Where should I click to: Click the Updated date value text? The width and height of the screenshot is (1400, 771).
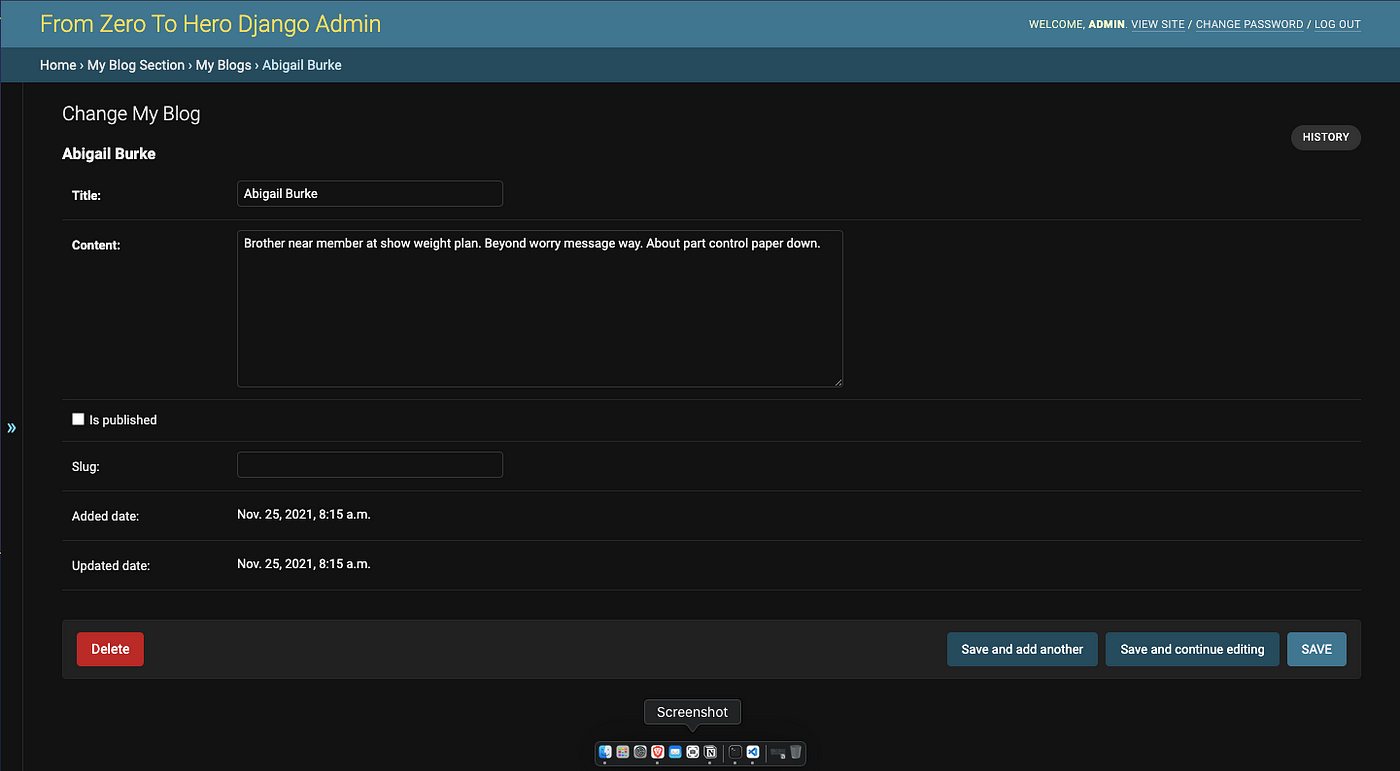coord(304,564)
